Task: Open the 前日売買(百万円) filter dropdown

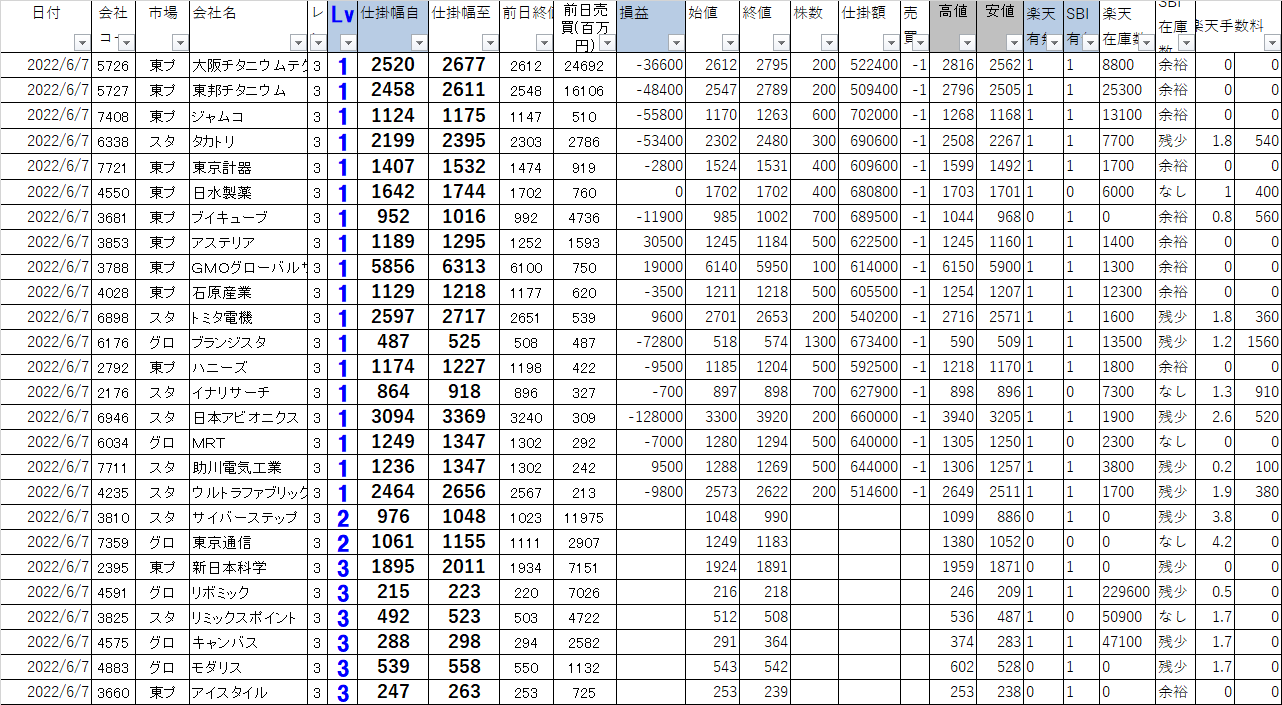Action: pos(606,43)
